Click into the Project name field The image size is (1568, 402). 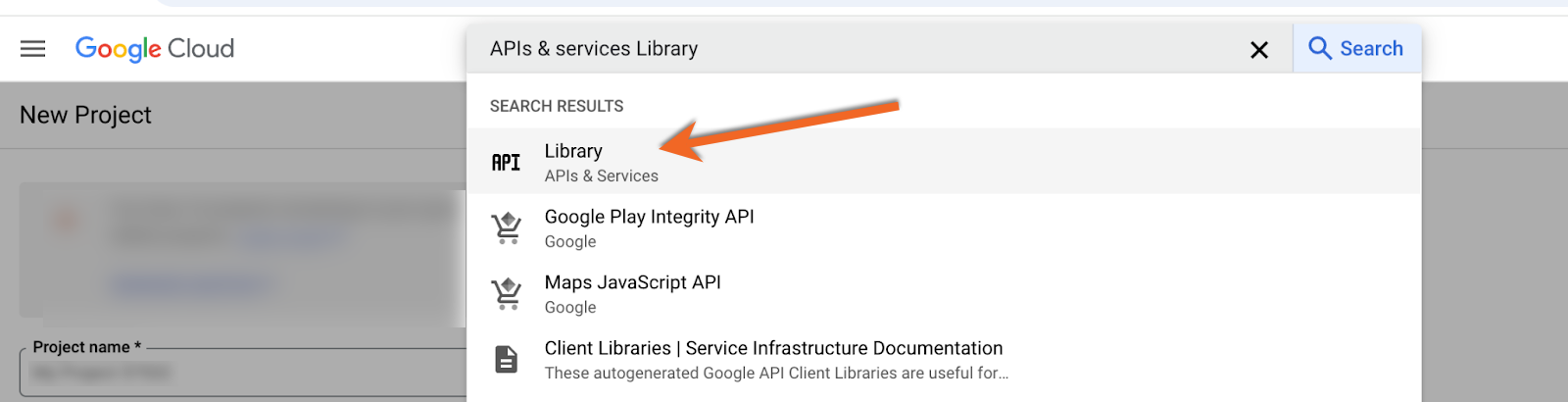click(243, 373)
